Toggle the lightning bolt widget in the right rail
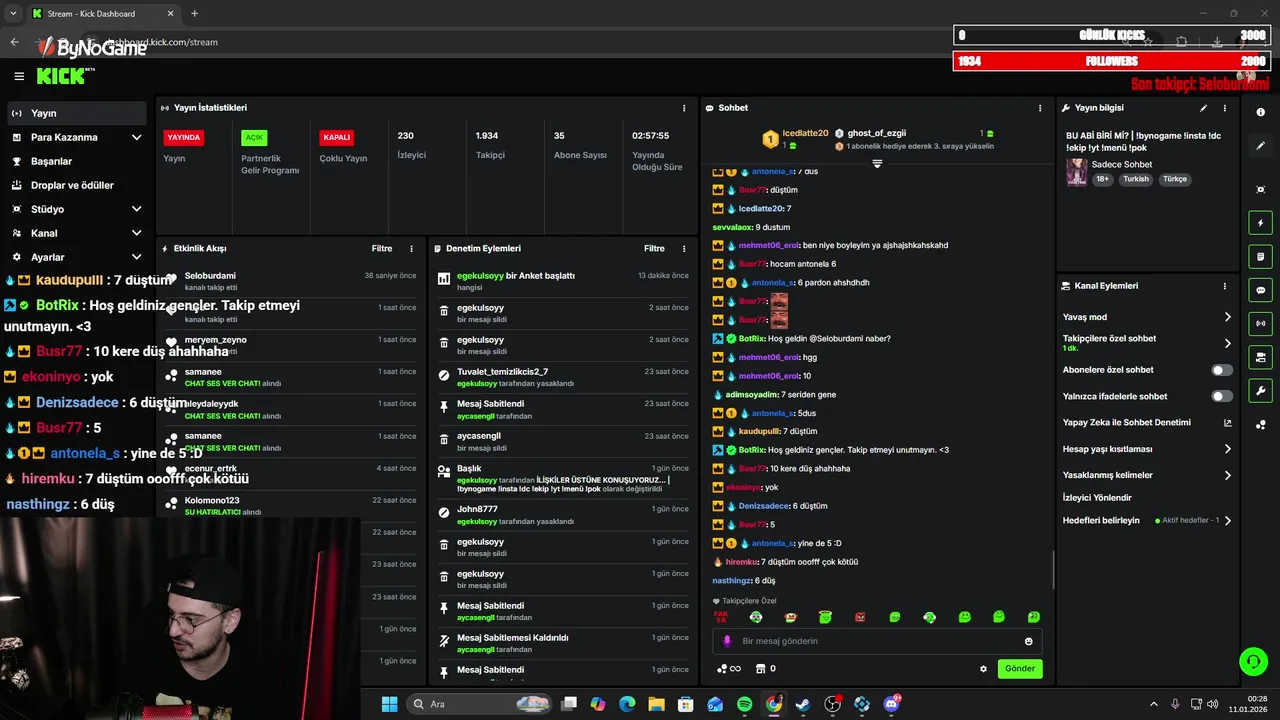 (1261, 223)
